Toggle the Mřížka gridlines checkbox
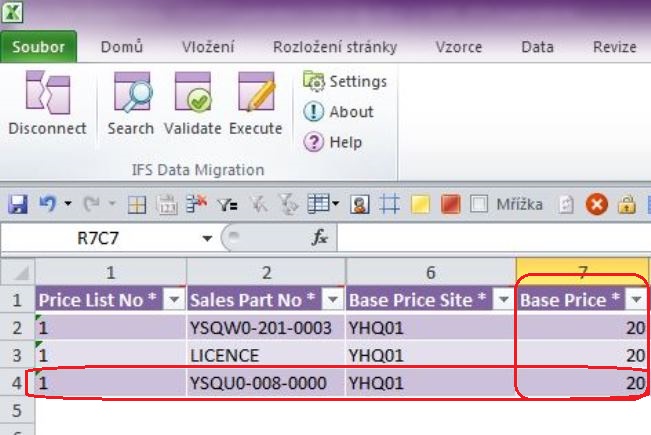651x435 pixels. [x=479, y=204]
